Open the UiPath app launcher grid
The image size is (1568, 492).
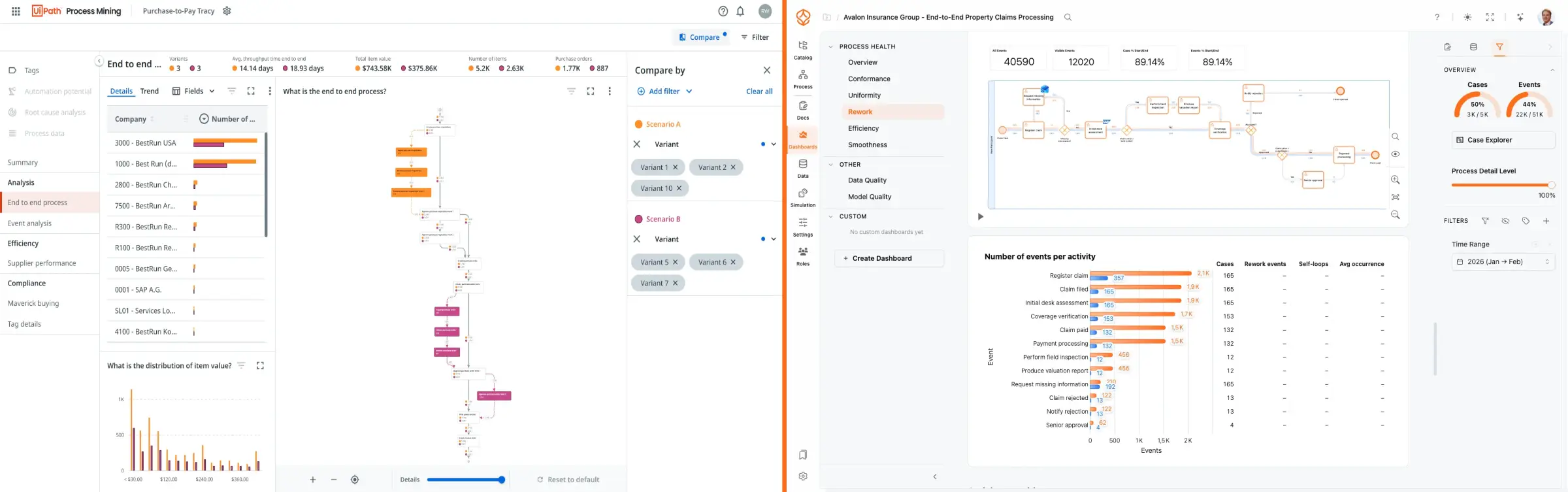pos(16,11)
